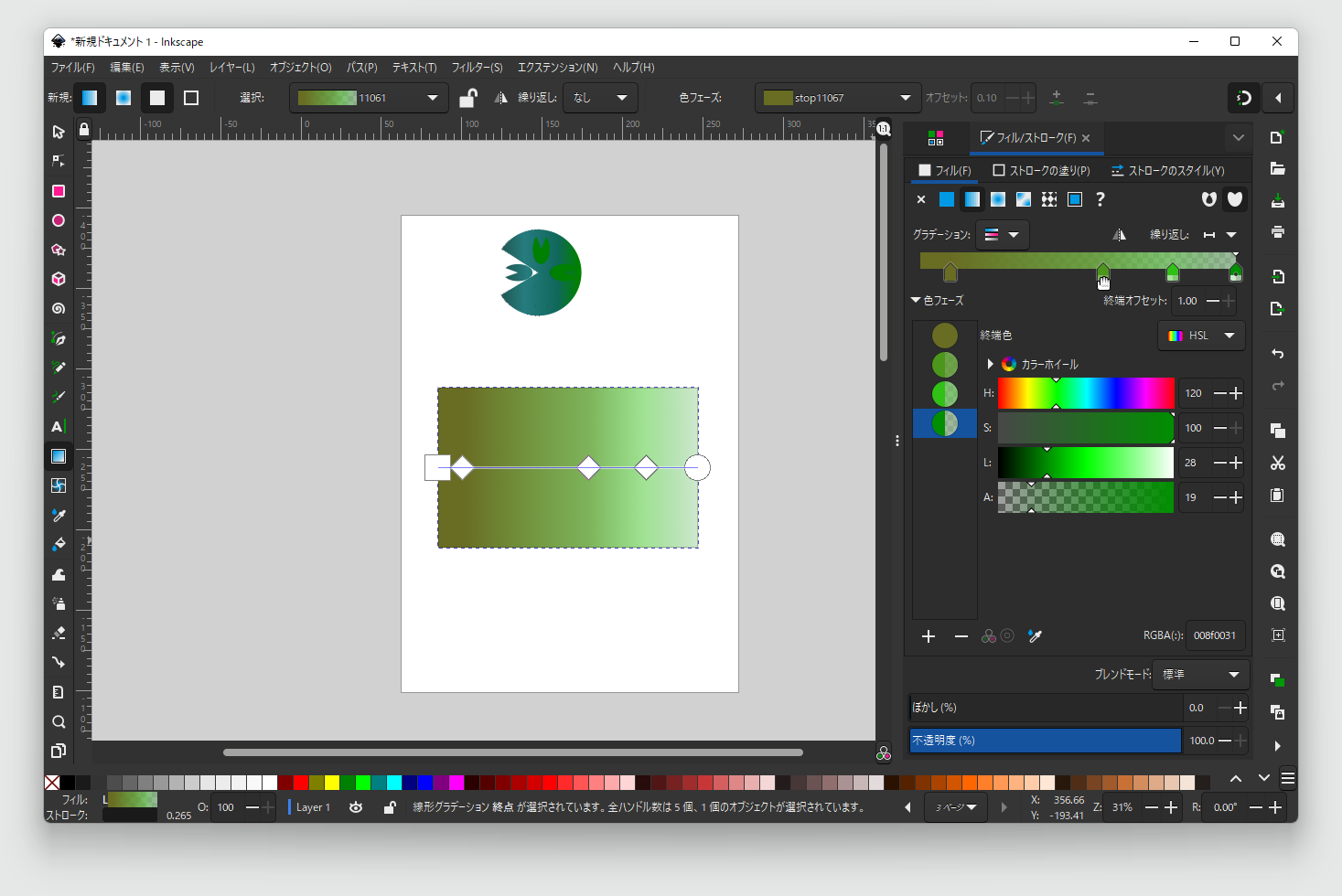This screenshot has width=1342, height=896.
Task: Toggle Layer 1 visibility eye icon
Action: click(x=356, y=807)
